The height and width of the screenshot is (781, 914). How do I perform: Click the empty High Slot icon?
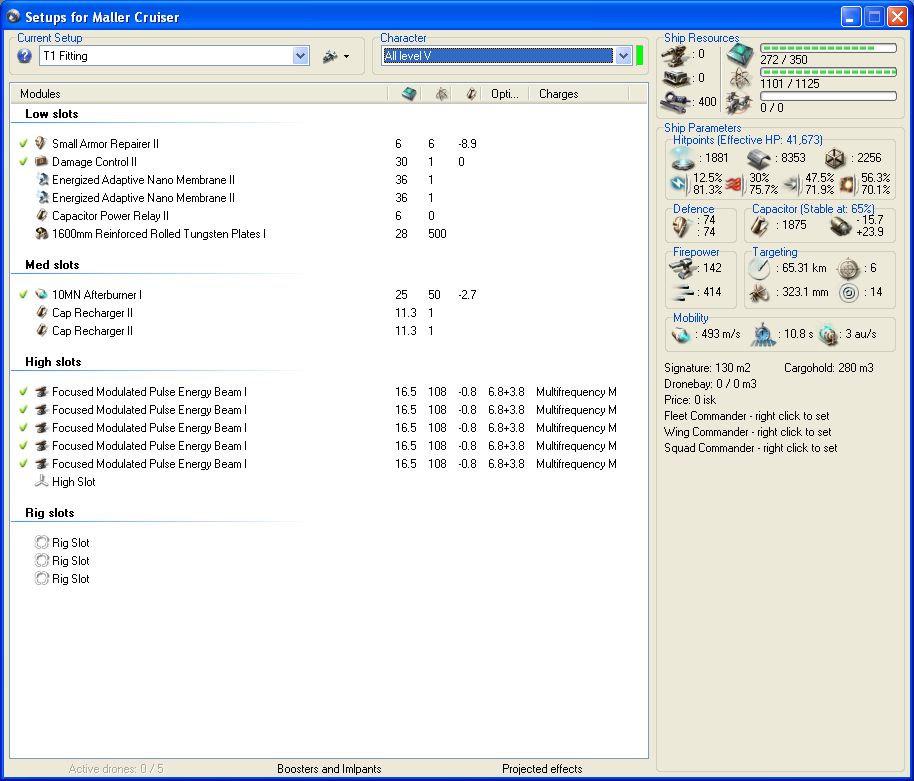(x=41, y=481)
